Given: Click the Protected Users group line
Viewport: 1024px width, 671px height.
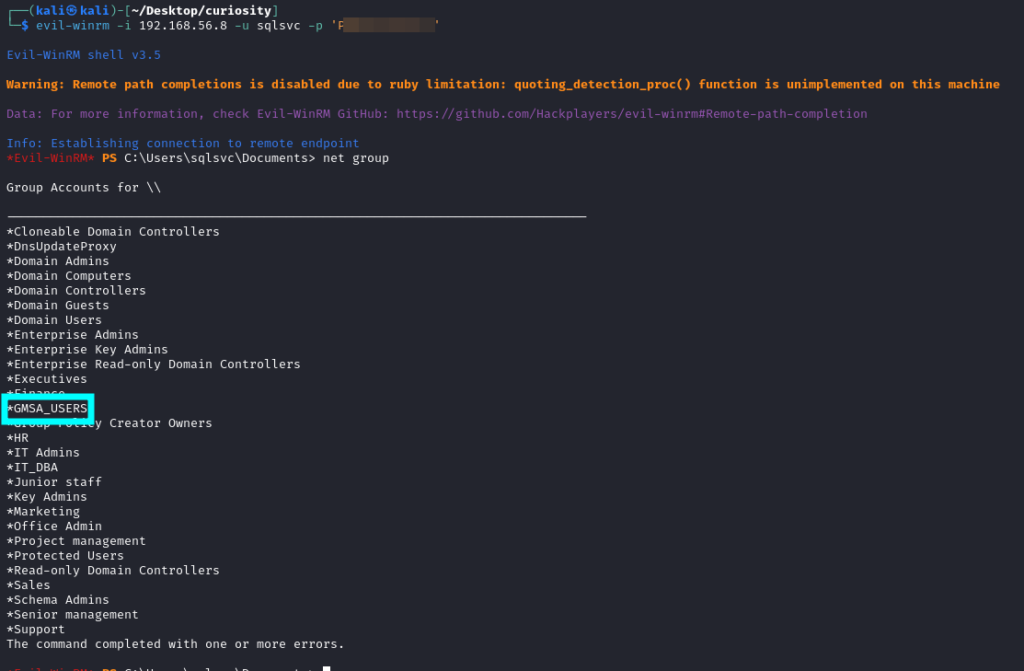Looking at the screenshot, I should point(66,556).
